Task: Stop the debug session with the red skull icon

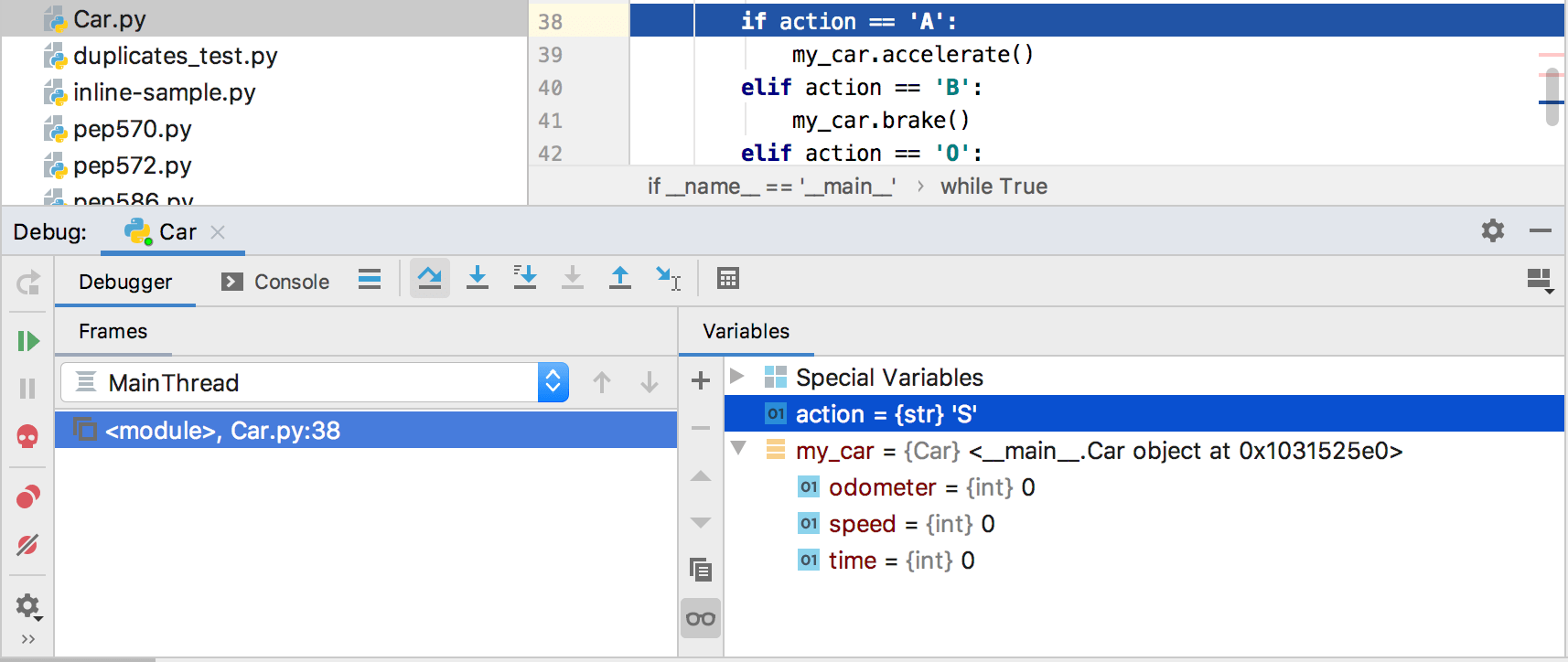Action: 28,437
